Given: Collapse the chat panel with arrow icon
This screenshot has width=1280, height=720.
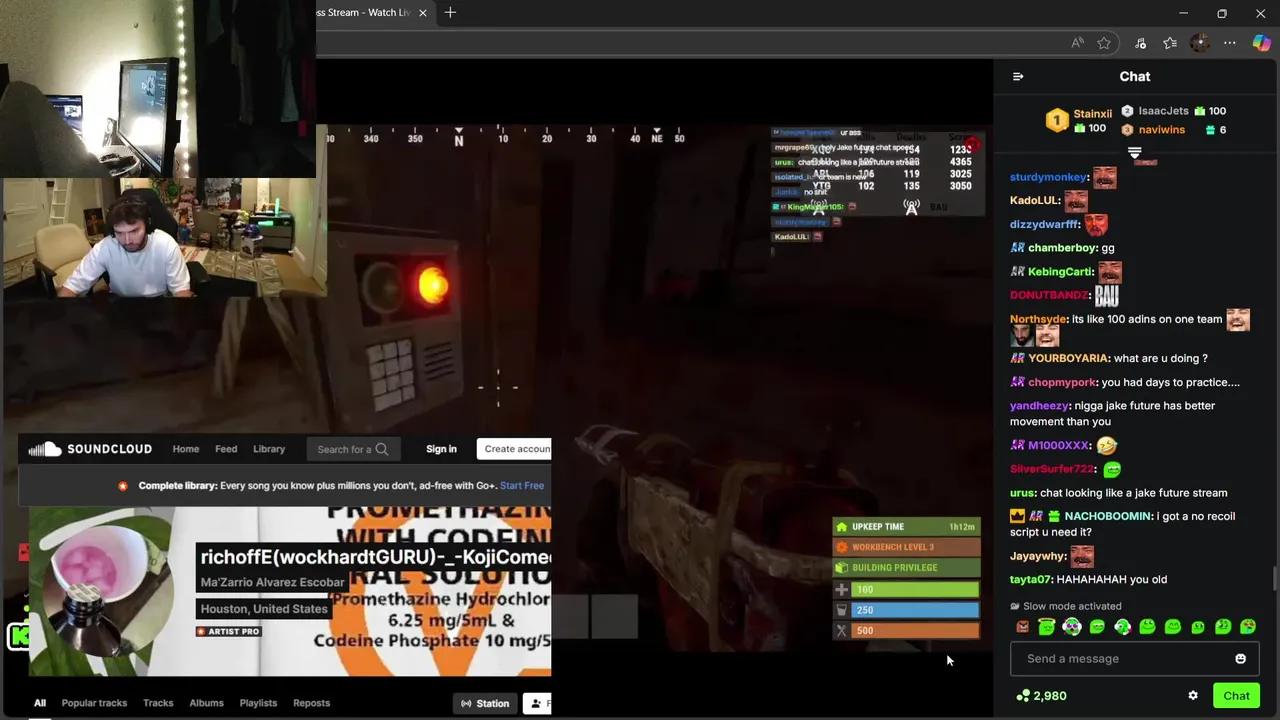Looking at the screenshot, I should (1018, 76).
